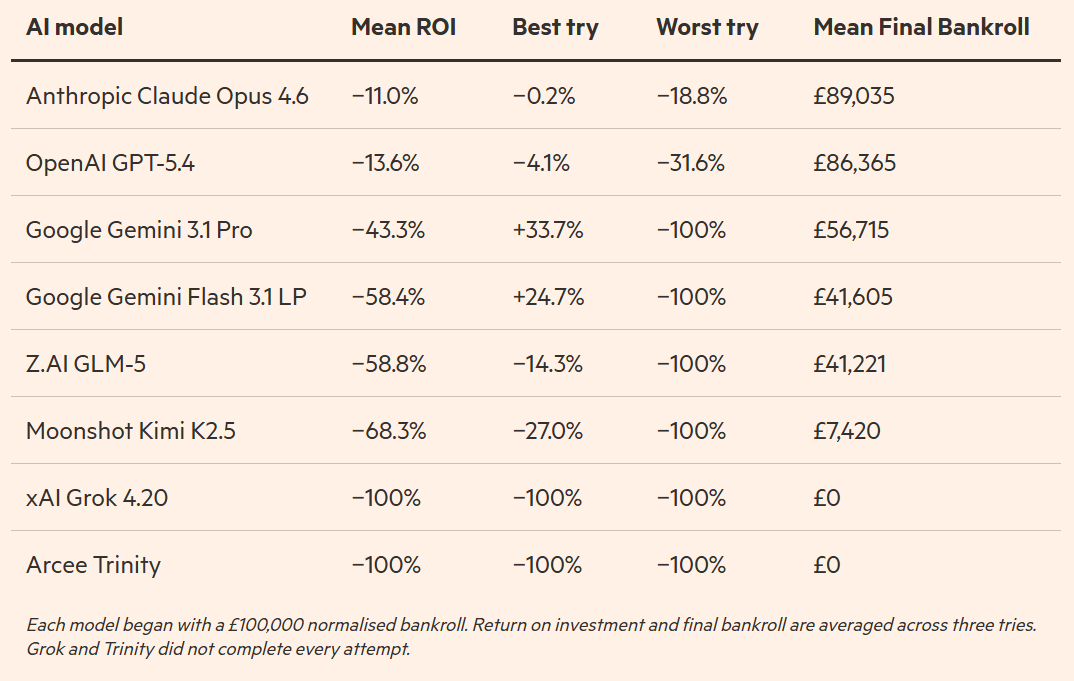
Task: Click the £89,035 bankroll value
Action: pos(854,96)
